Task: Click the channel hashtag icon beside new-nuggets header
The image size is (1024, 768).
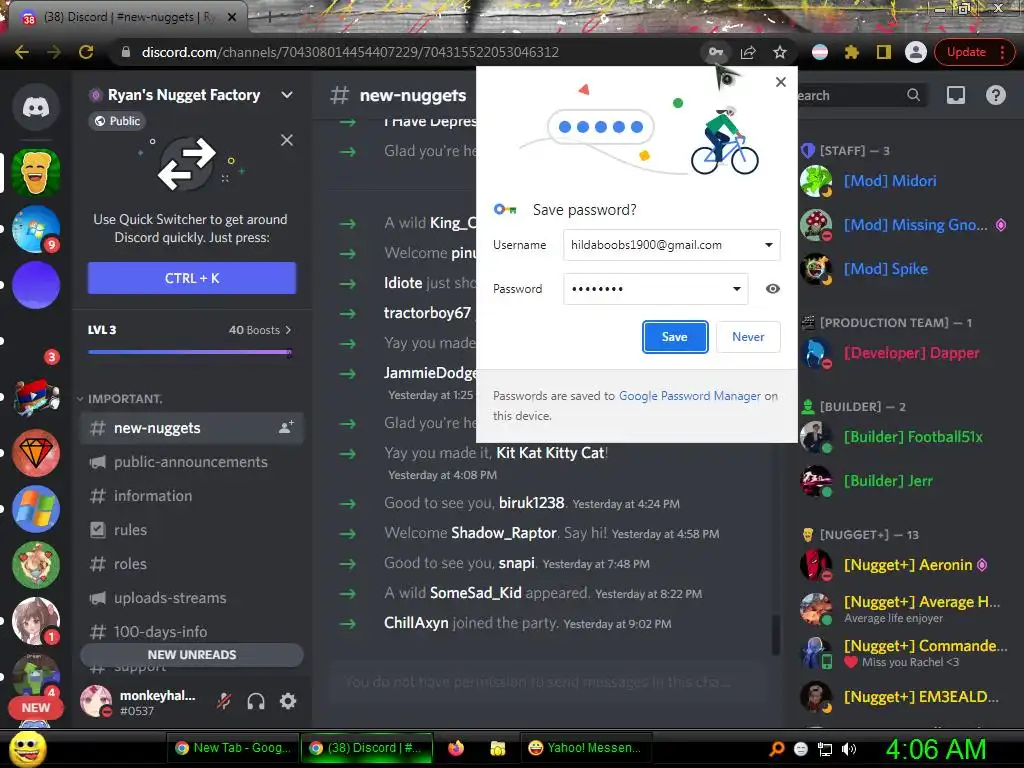Action: pyautogui.click(x=340, y=95)
